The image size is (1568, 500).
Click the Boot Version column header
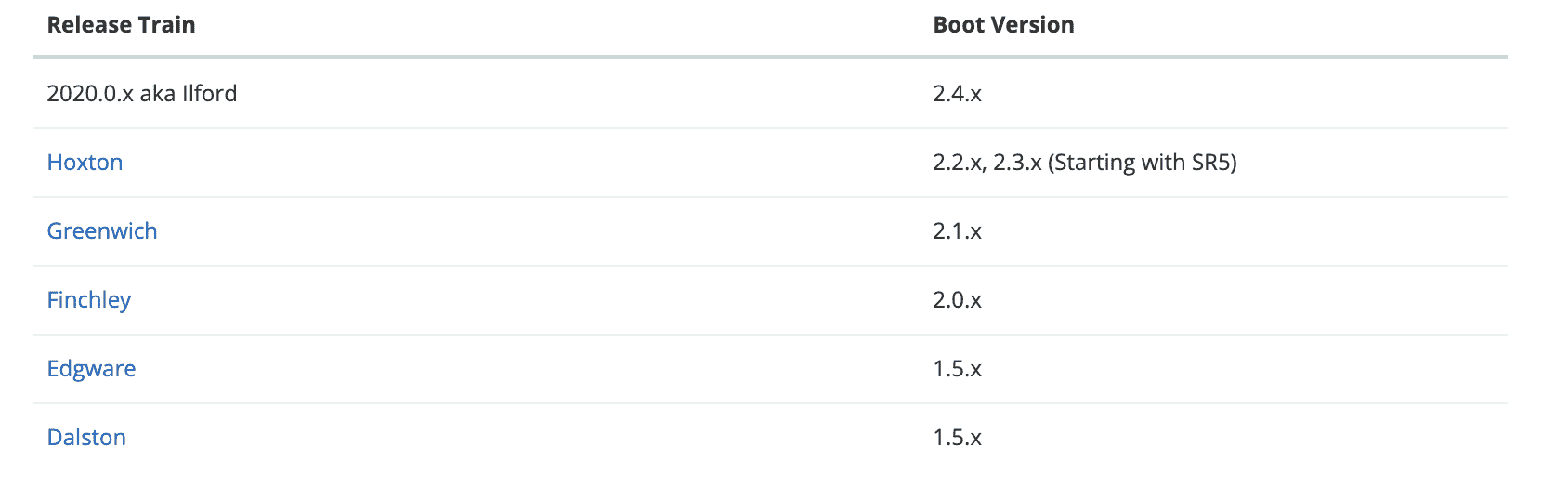(1003, 25)
